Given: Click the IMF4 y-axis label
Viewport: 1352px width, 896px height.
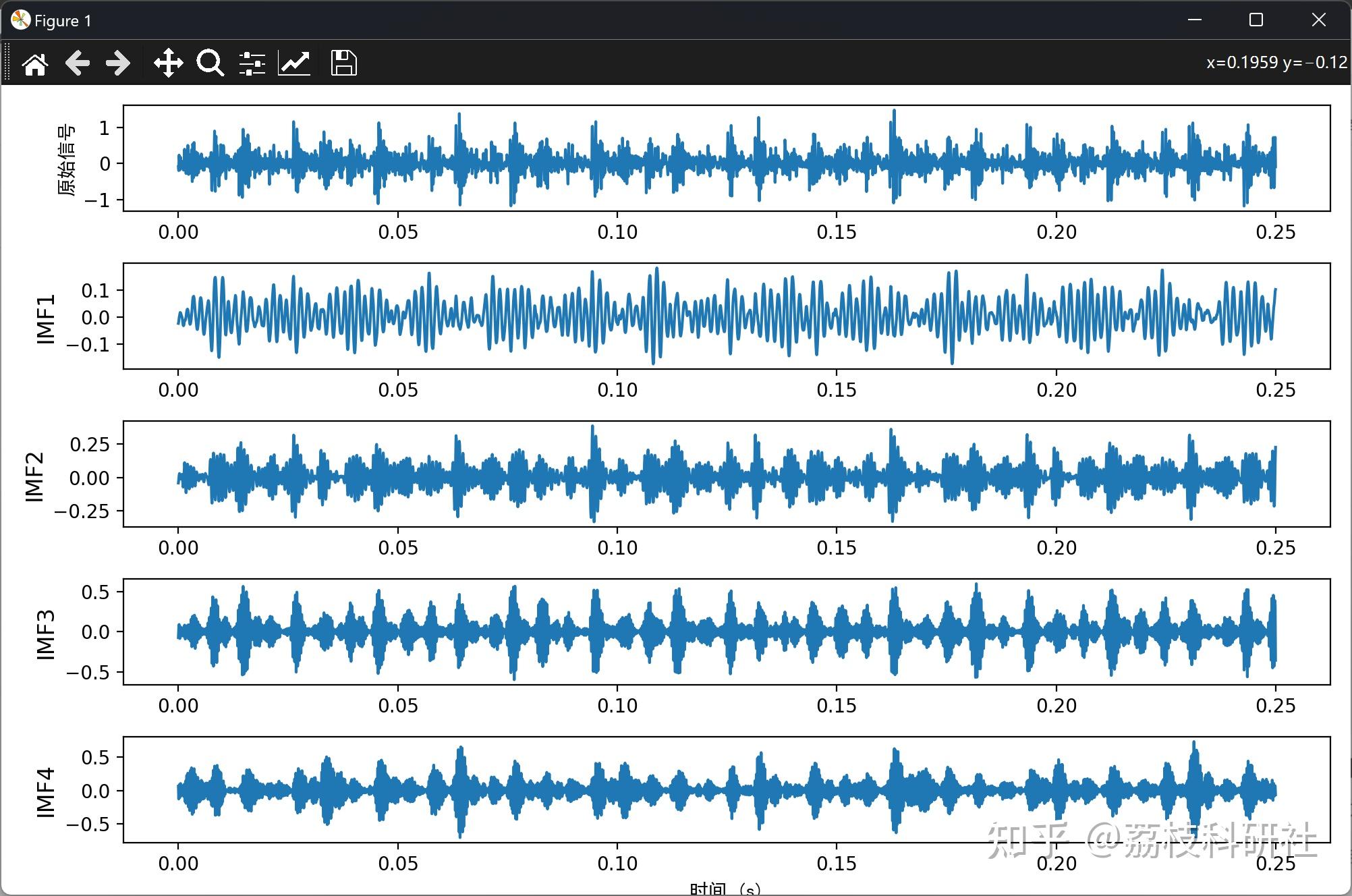Looking at the screenshot, I should point(45,792).
